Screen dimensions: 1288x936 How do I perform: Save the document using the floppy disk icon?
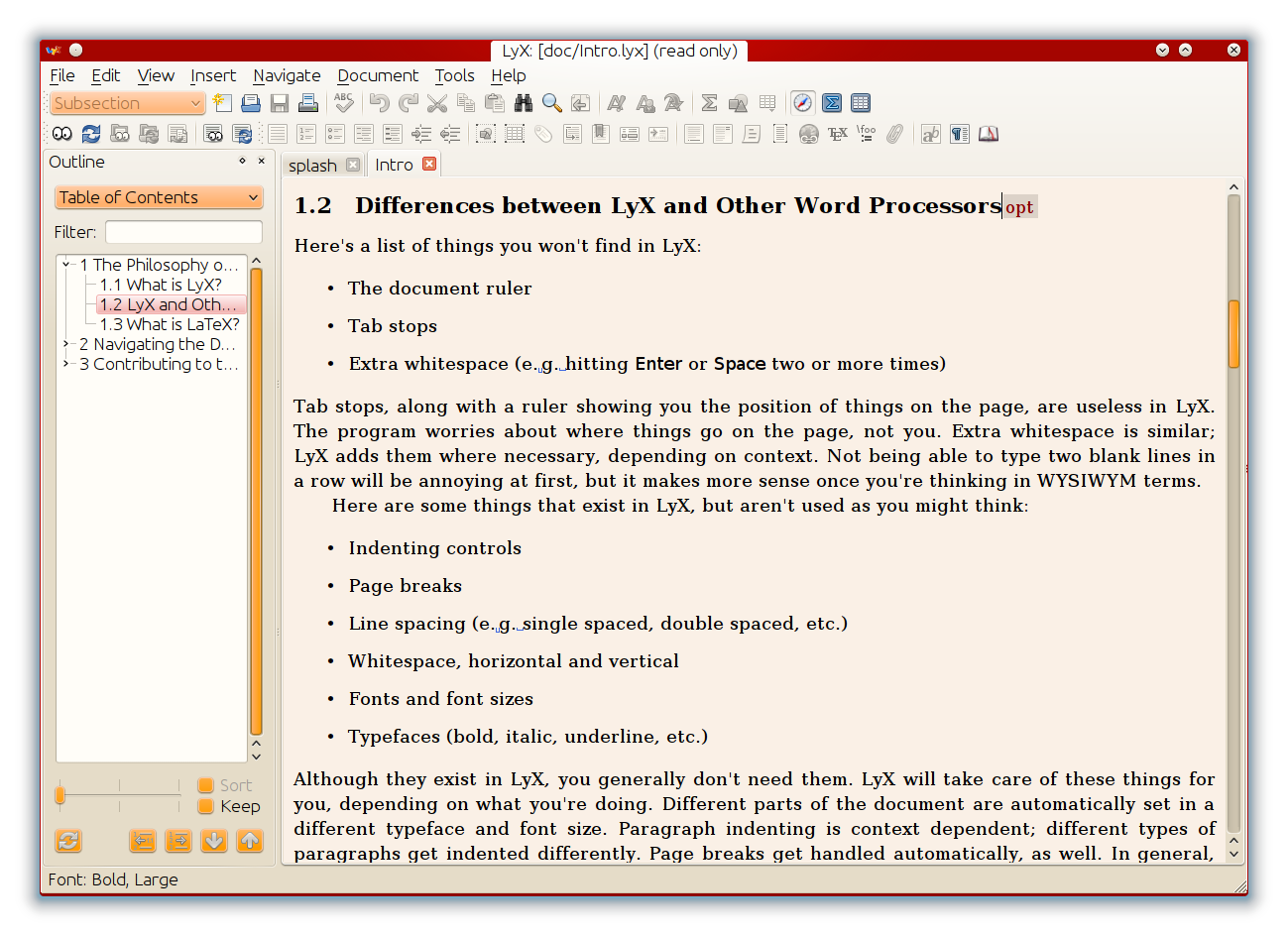280,103
